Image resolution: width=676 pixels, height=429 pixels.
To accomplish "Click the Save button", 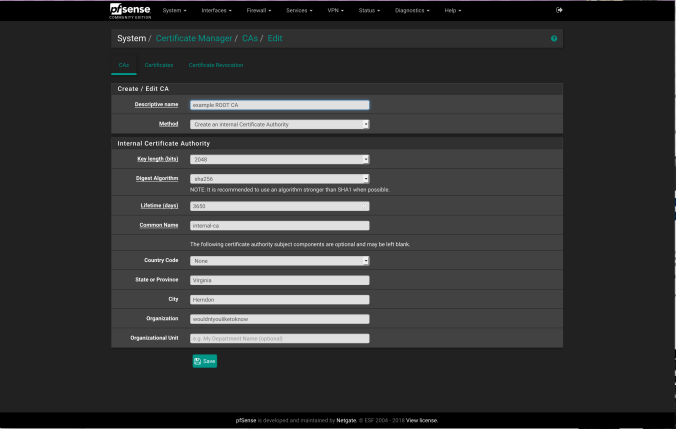I will [x=204, y=360].
